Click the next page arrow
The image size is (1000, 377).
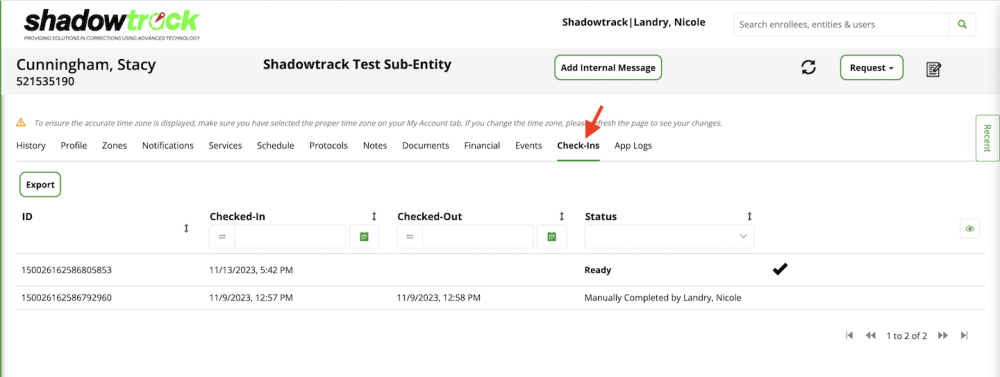click(x=943, y=336)
